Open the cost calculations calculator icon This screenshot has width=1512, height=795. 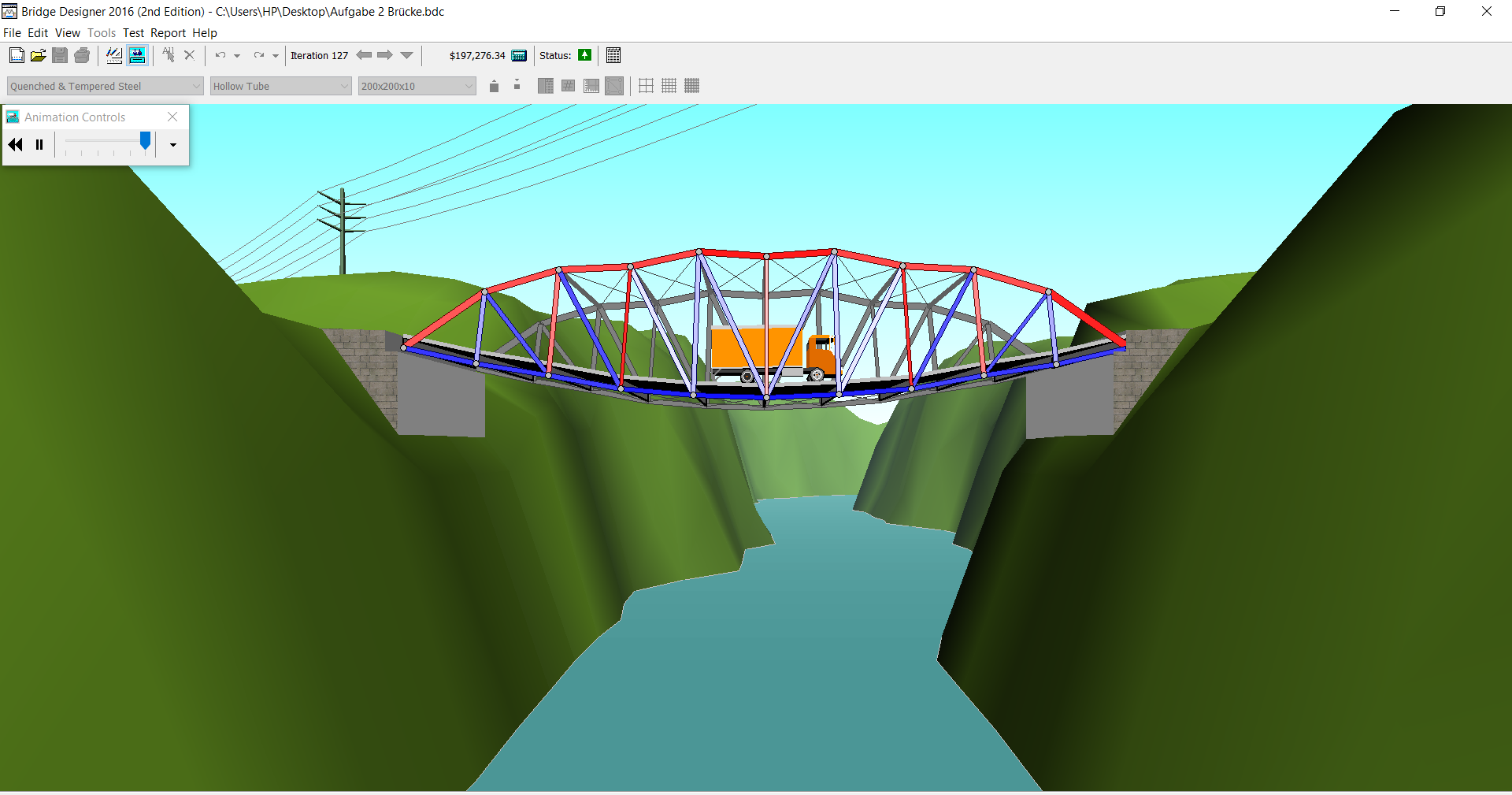pos(519,55)
